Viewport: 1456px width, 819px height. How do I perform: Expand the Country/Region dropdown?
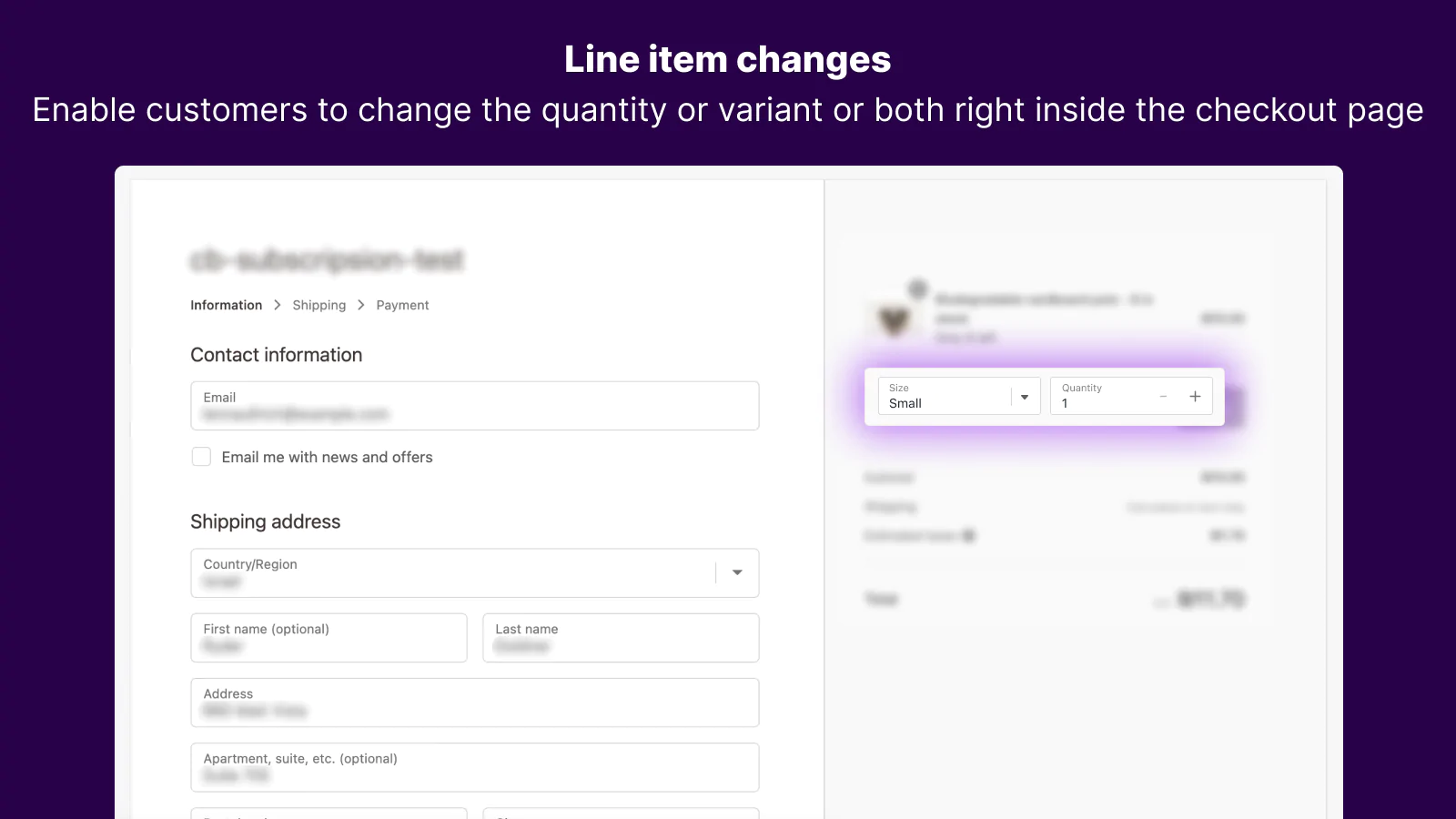point(737,572)
